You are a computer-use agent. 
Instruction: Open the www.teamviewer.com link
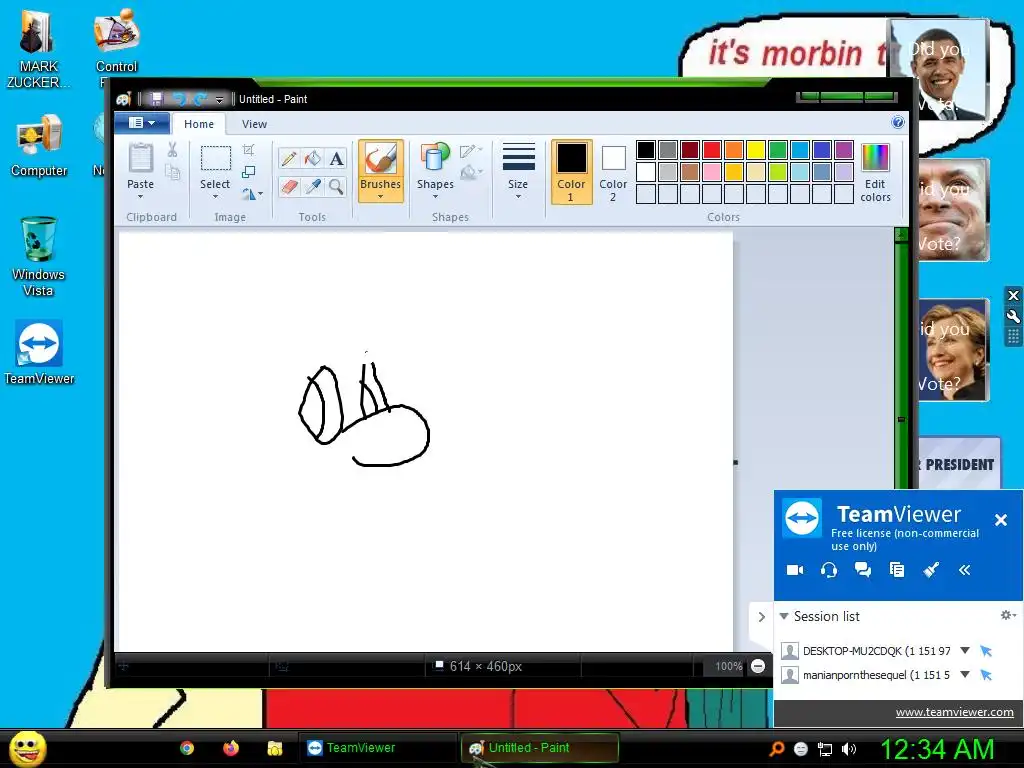pos(954,712)
